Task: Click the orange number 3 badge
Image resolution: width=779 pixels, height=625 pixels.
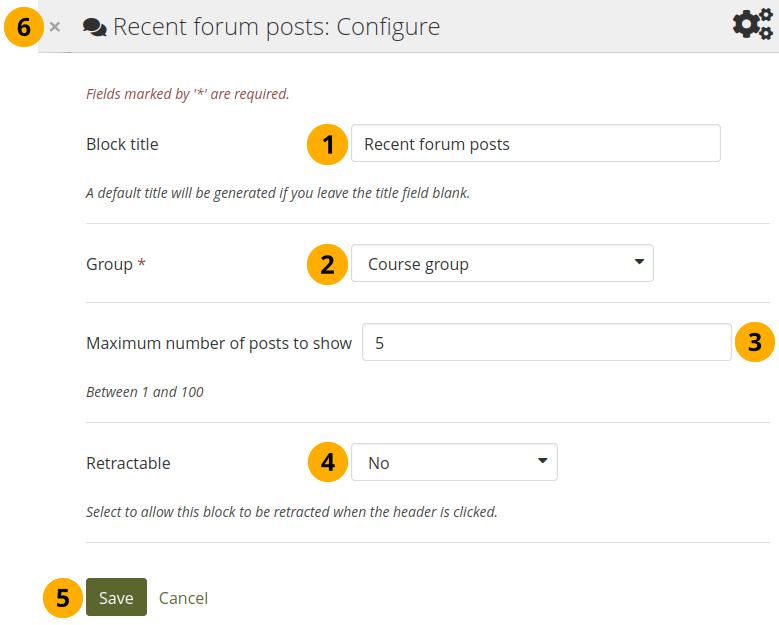Action: [x=755, y=343]
